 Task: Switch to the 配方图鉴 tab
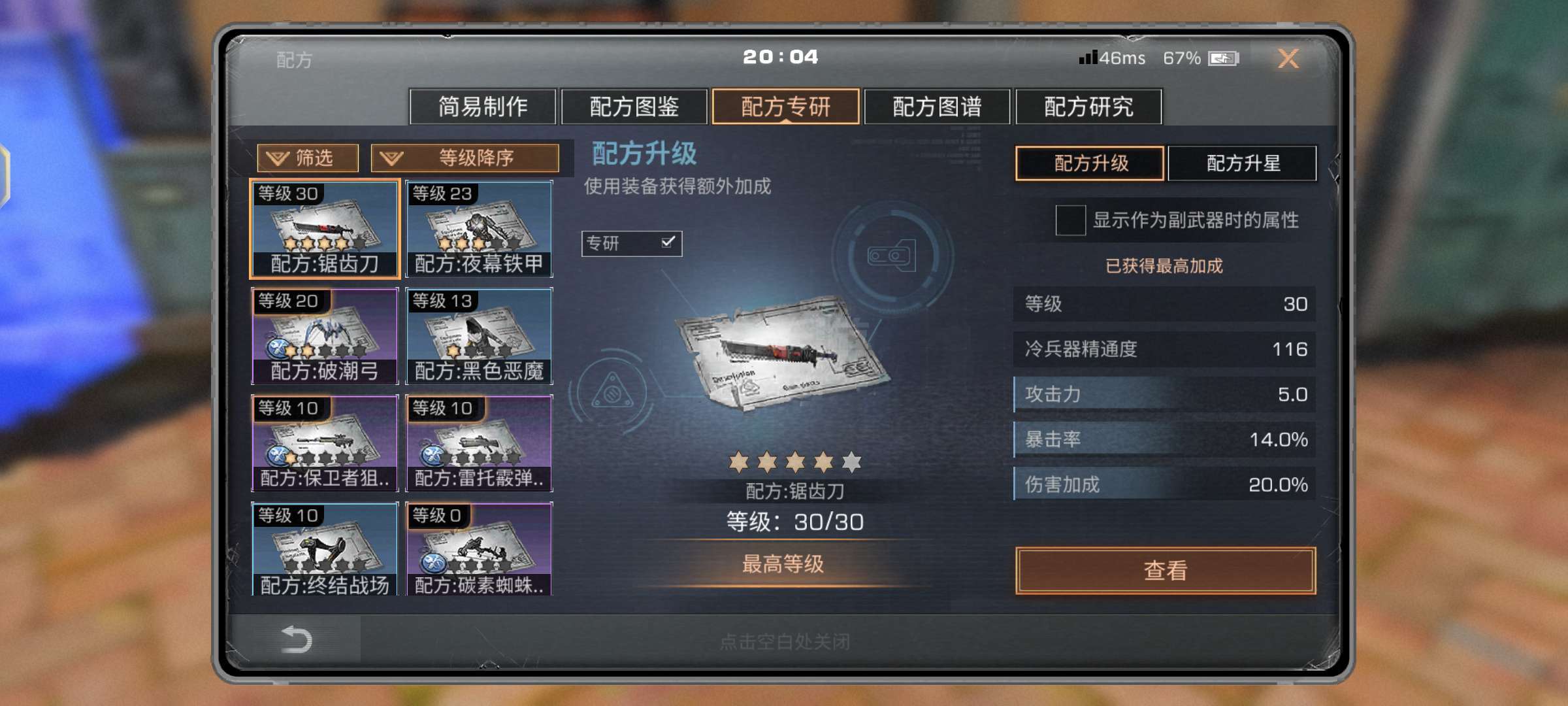point(634,106)
